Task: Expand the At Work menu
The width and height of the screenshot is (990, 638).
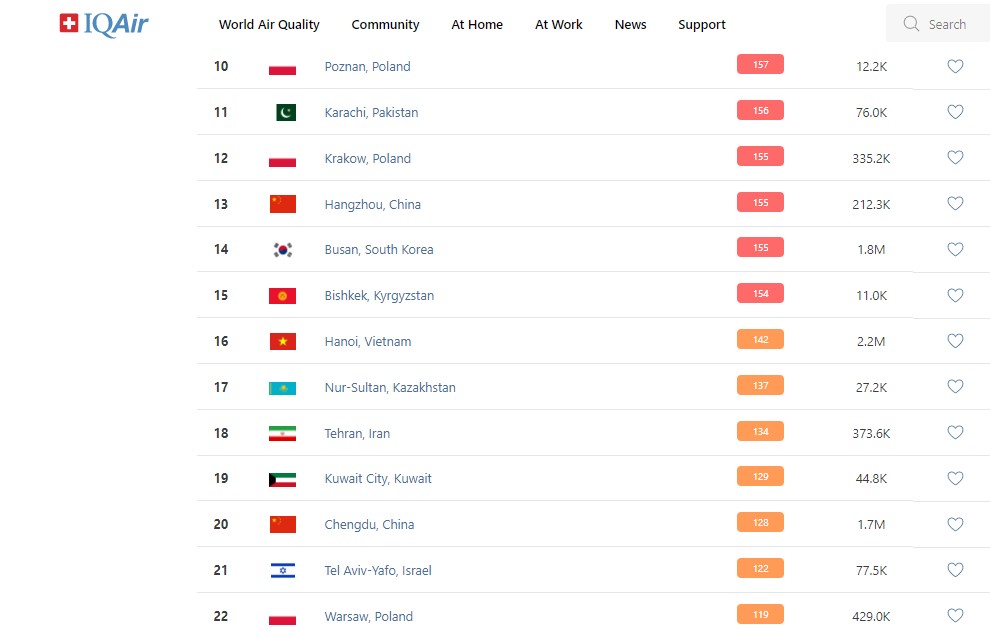Action: [x=559, y=25]
